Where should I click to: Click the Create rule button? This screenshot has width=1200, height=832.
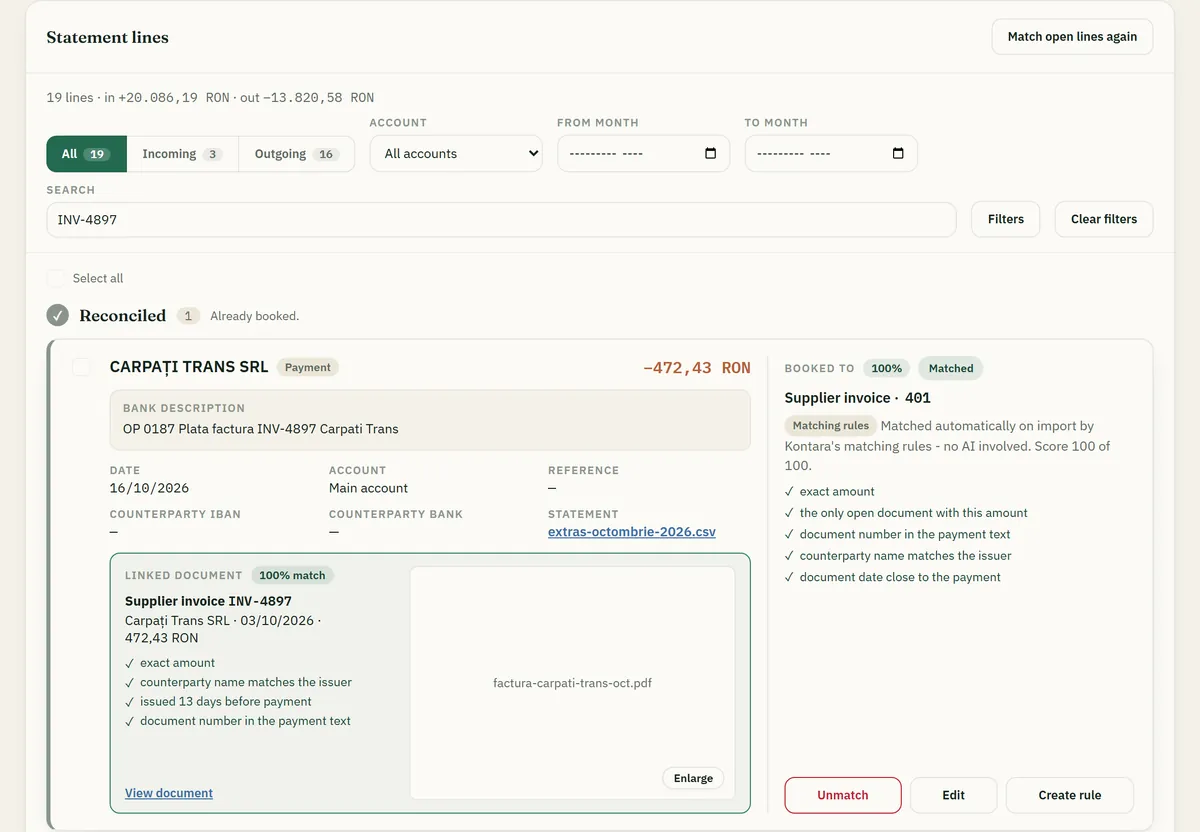pyautogui.click(x=1070, y=795)
